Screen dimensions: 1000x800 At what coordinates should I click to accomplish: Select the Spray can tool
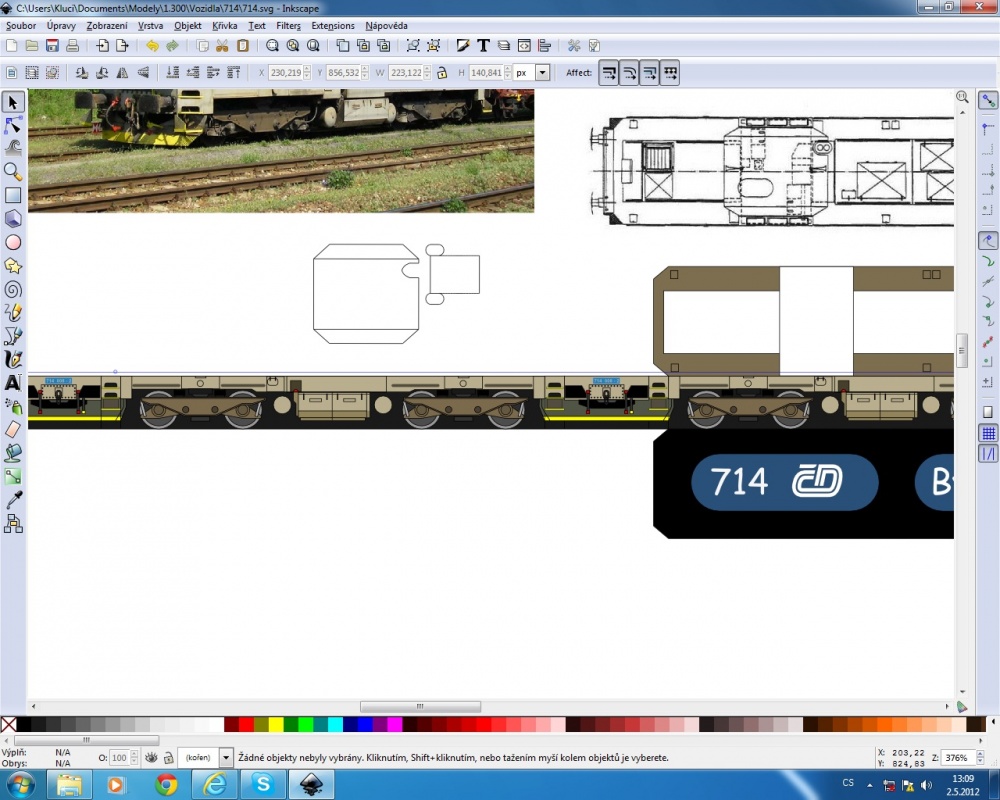(x=13, y=406)
